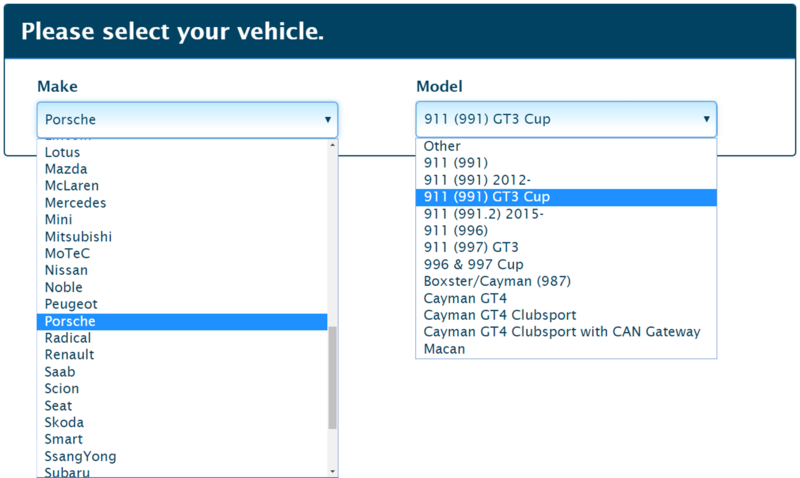
Task: Select the 911 (997) GT3 model
Action: (x=566, y=247)
